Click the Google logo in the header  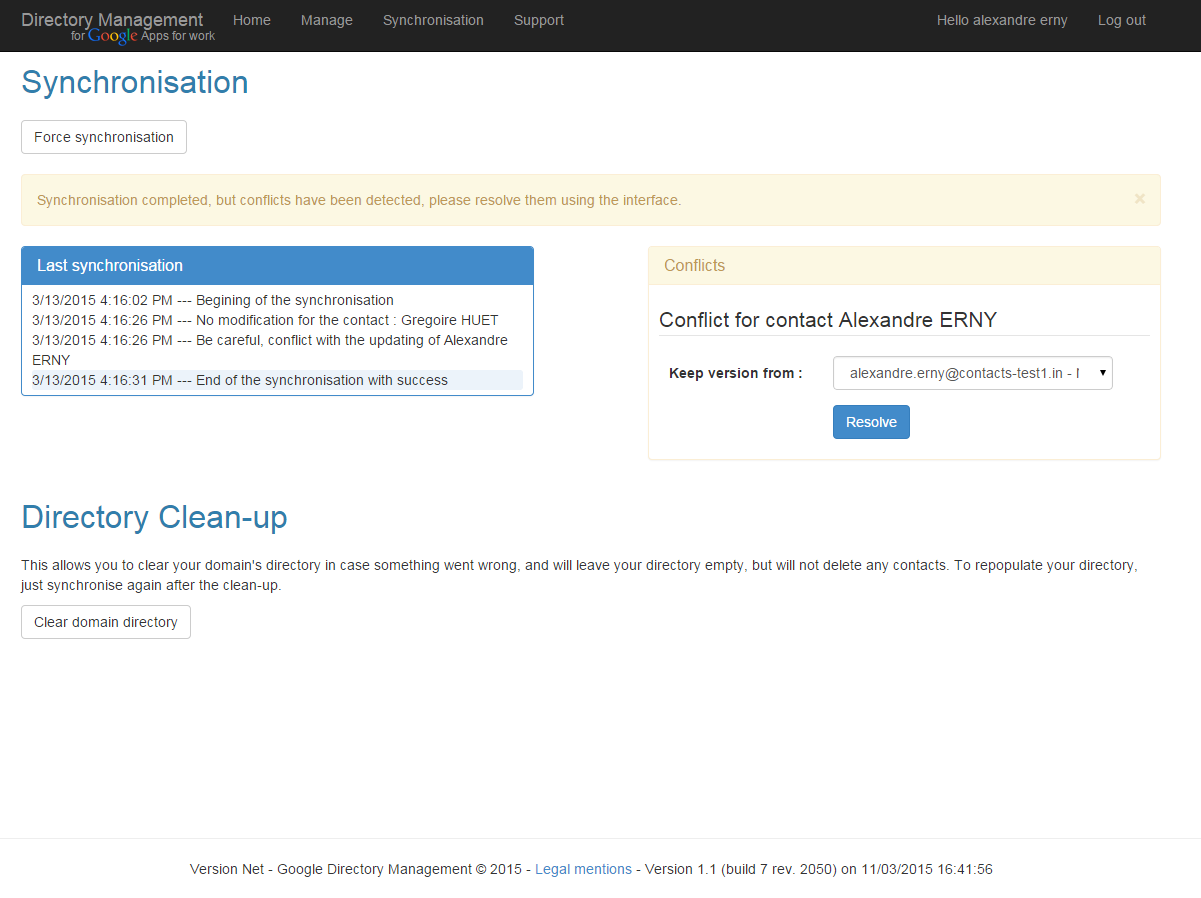pos(112,36)
